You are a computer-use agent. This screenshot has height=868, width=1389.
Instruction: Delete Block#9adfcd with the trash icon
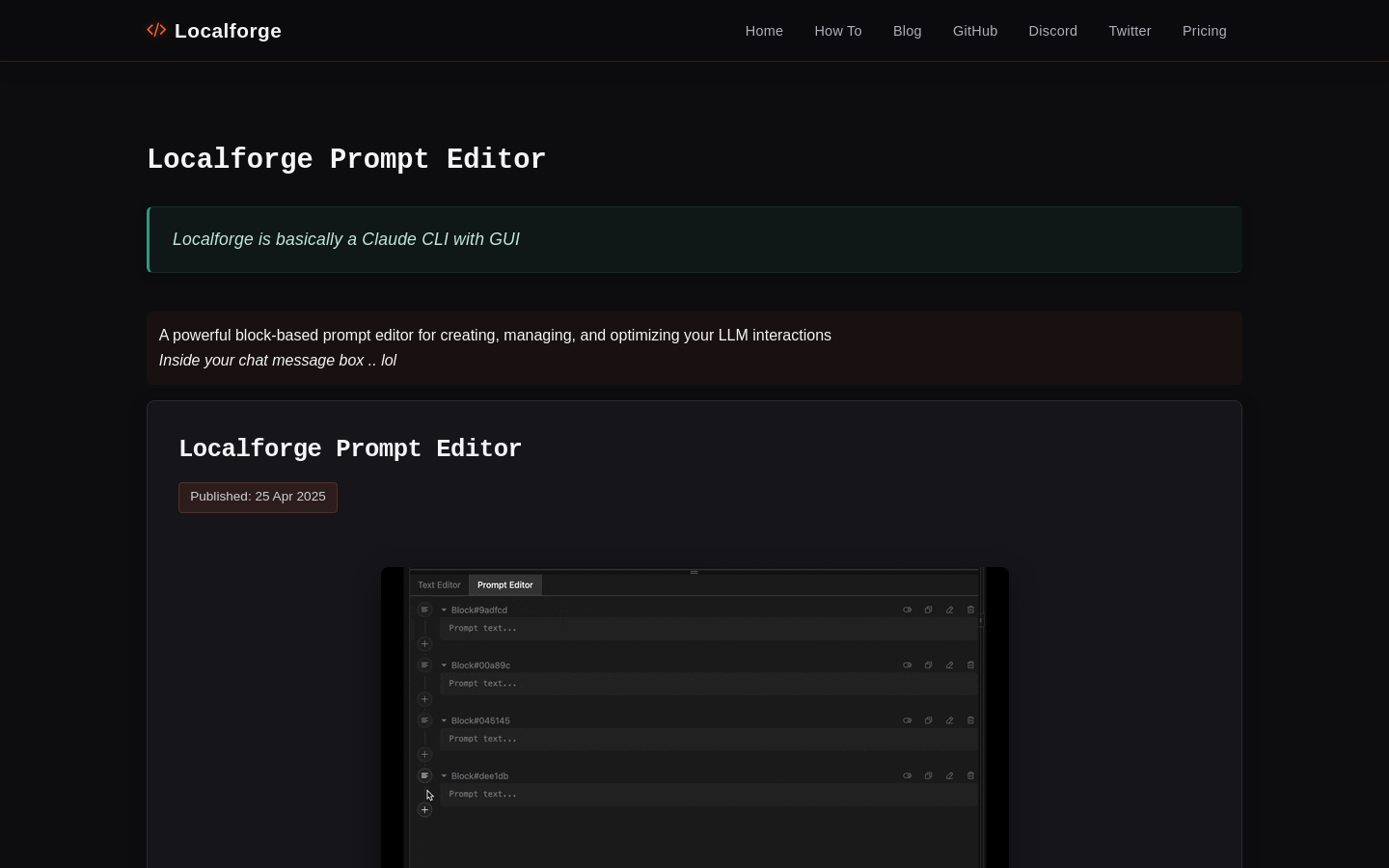tap(970, 610)
